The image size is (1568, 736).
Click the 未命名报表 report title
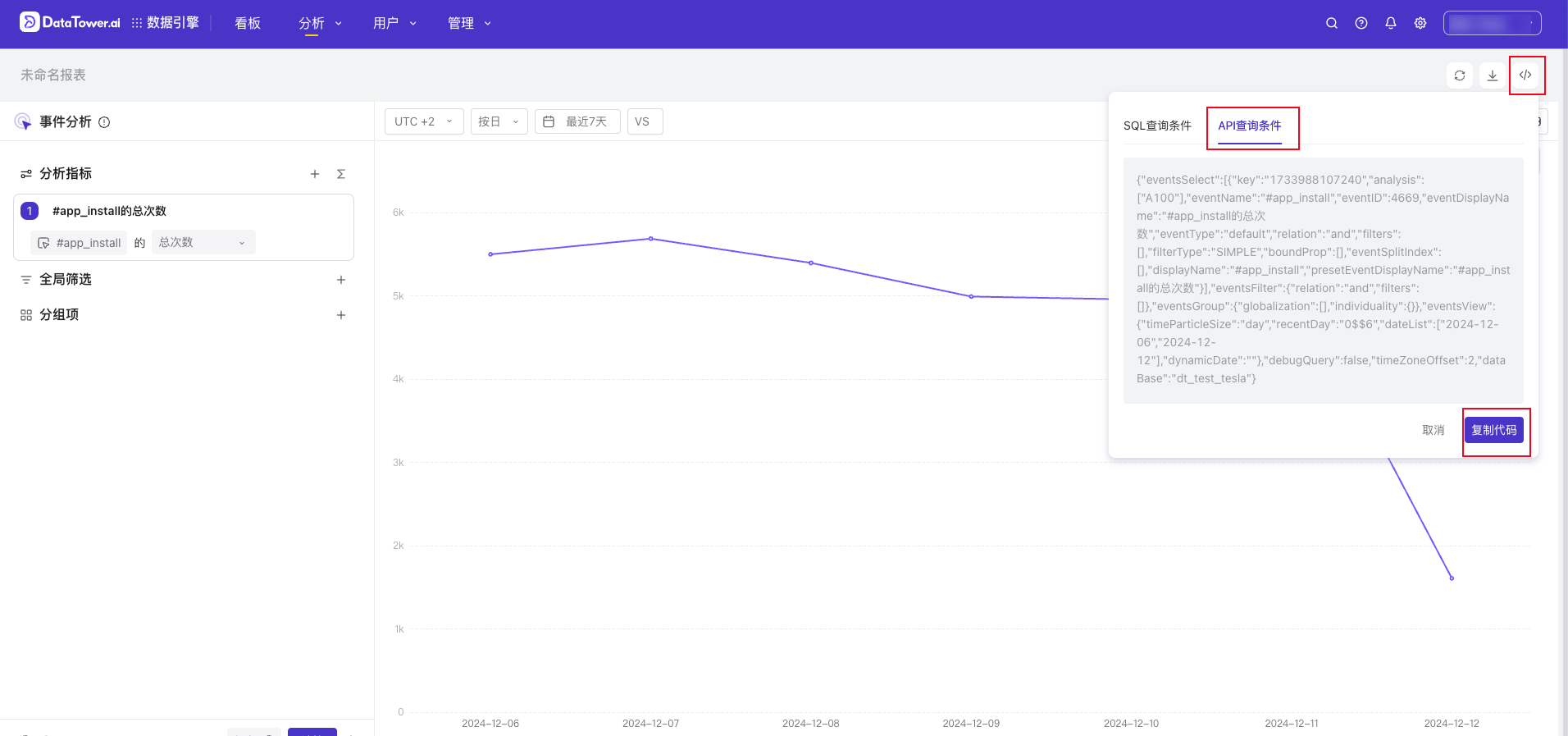(53, 75)
